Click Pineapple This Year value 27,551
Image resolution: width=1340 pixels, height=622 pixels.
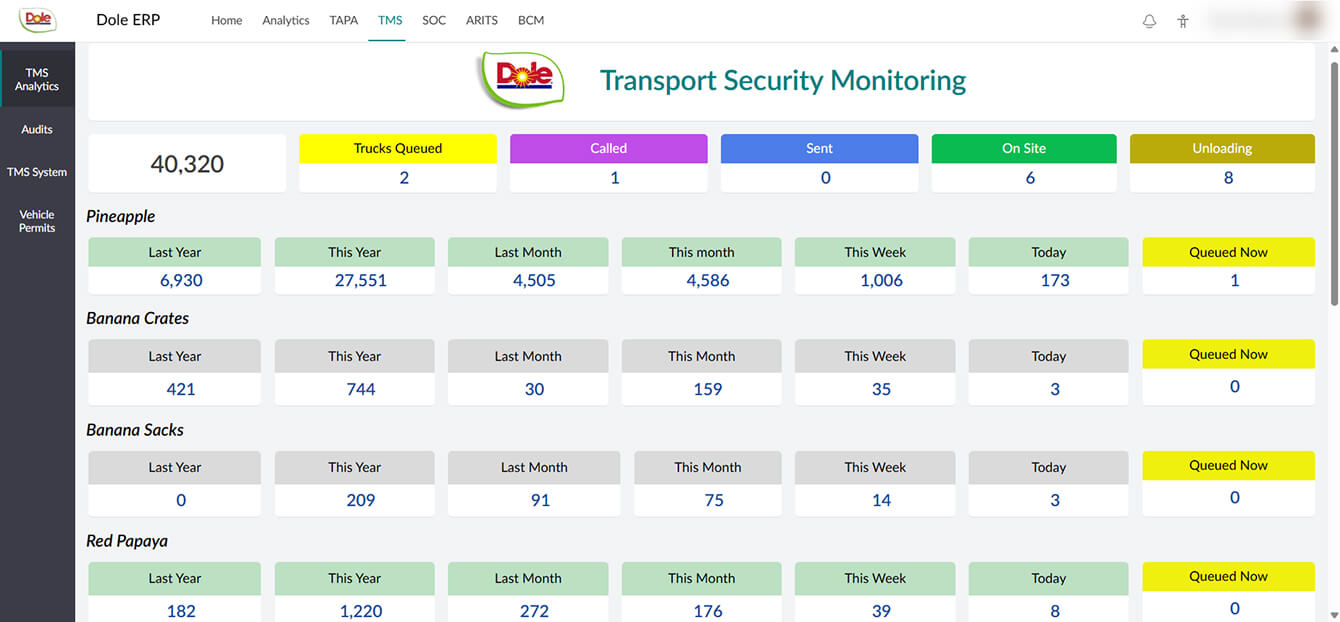click(x=360, y=281)
